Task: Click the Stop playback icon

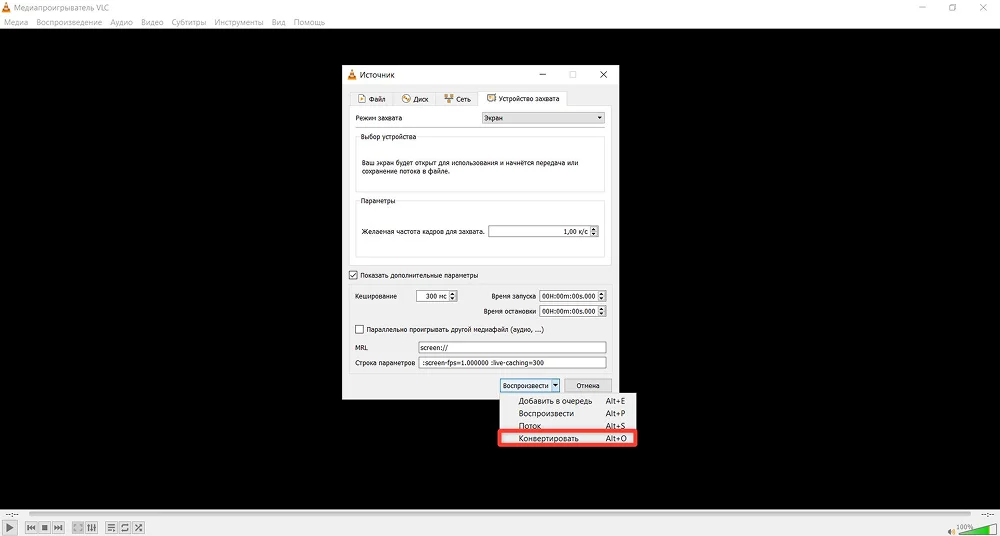Action: [45, 527]
